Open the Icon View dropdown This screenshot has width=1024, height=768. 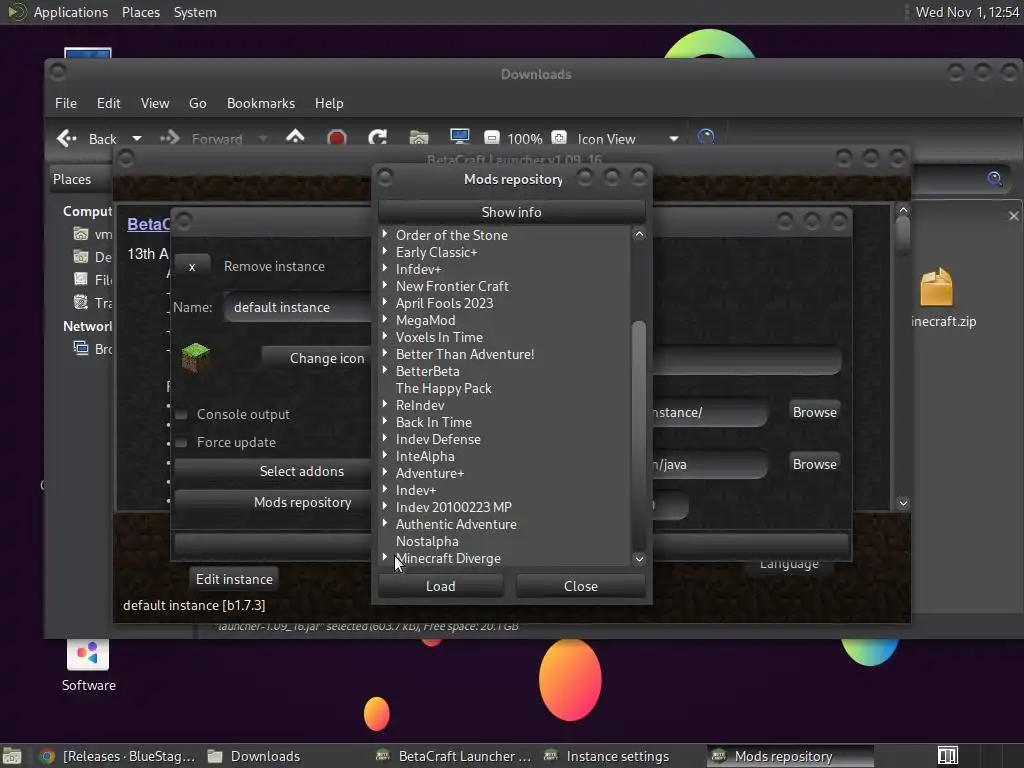(x=674, y=138)
